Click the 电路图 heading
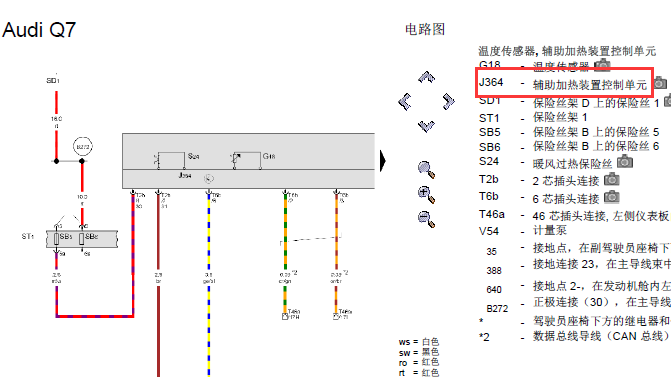 (425, 29)
